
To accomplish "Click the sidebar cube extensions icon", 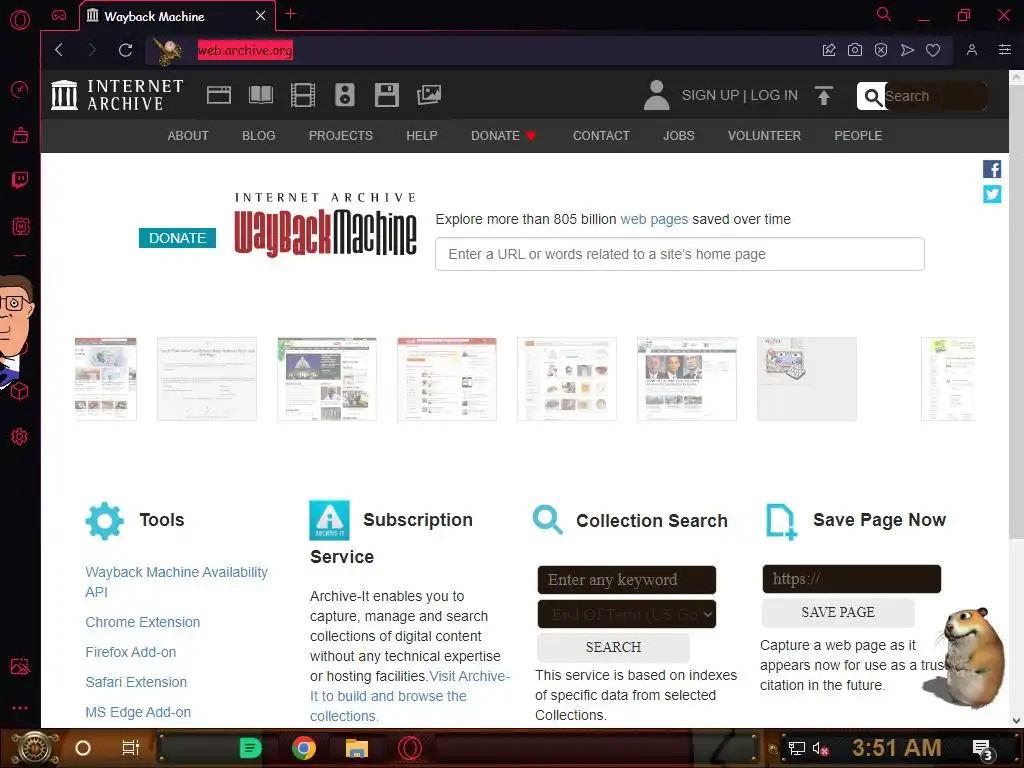I will click(20, 391).
